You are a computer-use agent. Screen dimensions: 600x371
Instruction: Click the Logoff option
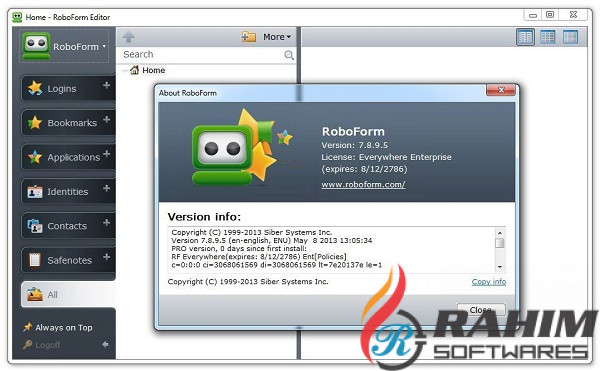[x=41, y=345]
